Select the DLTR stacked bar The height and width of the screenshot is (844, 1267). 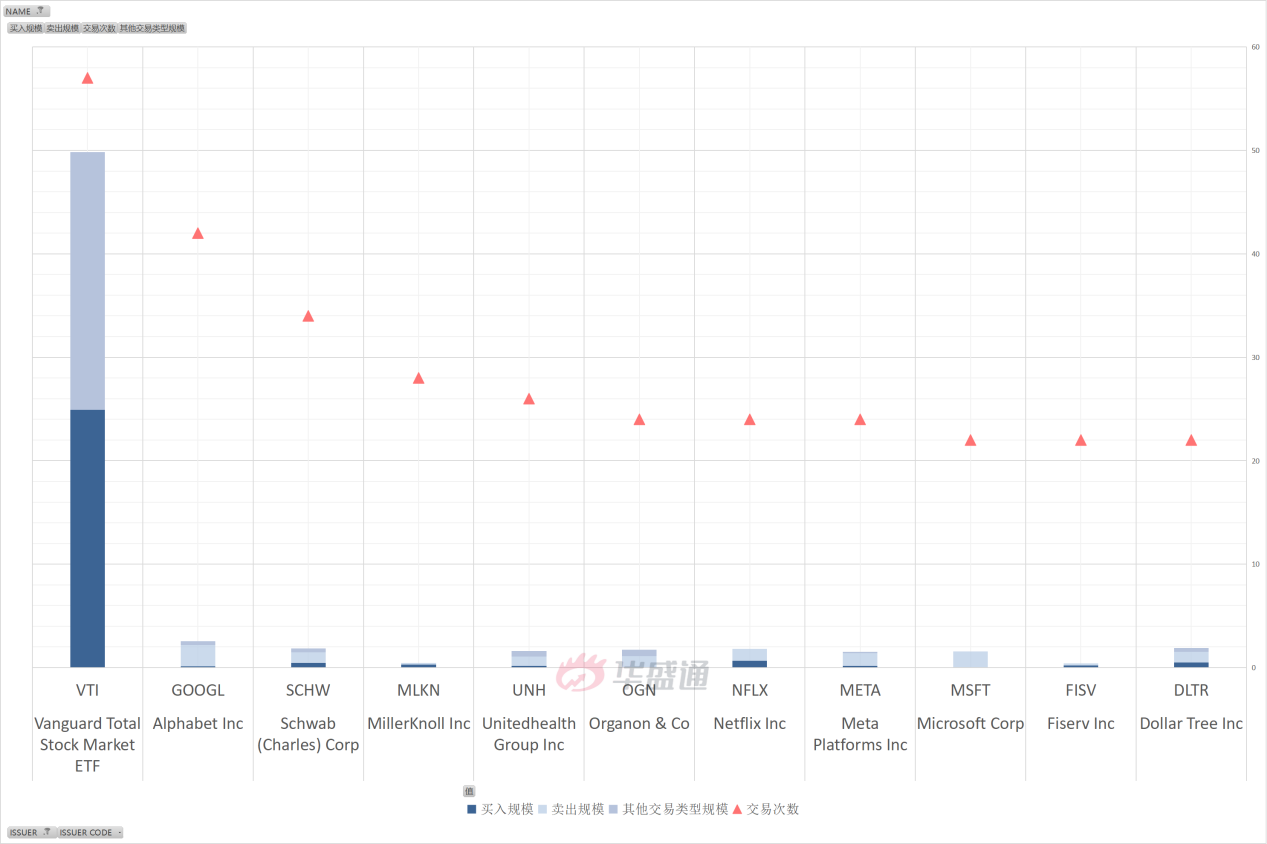(1191, 658)
